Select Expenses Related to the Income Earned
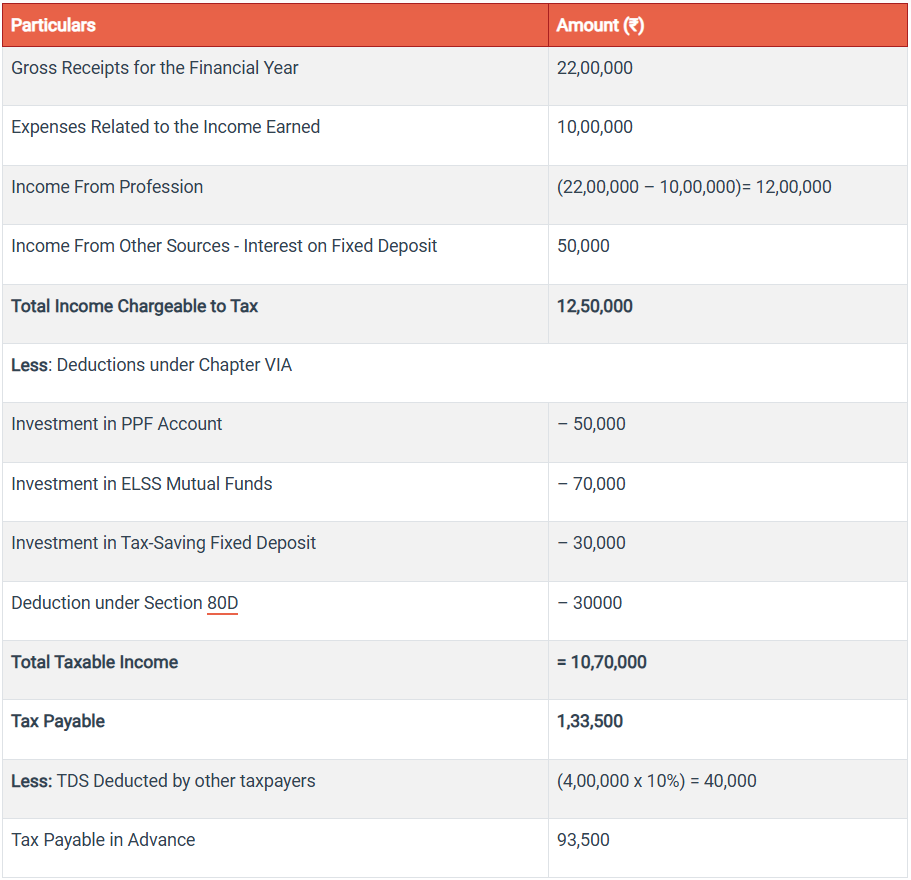The height and width of the screenshot is (880, 911). tap(166, 127)
